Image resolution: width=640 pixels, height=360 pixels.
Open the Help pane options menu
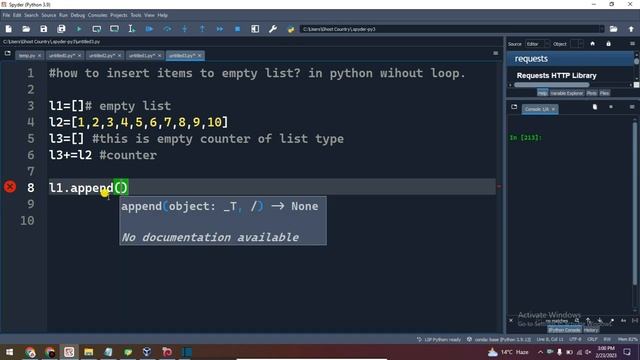[x=632, y=44]
